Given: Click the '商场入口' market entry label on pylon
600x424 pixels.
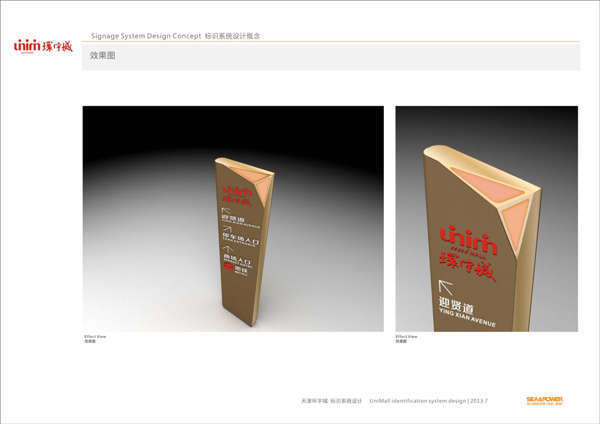Looking at the screenshot, I should [238, 260].
